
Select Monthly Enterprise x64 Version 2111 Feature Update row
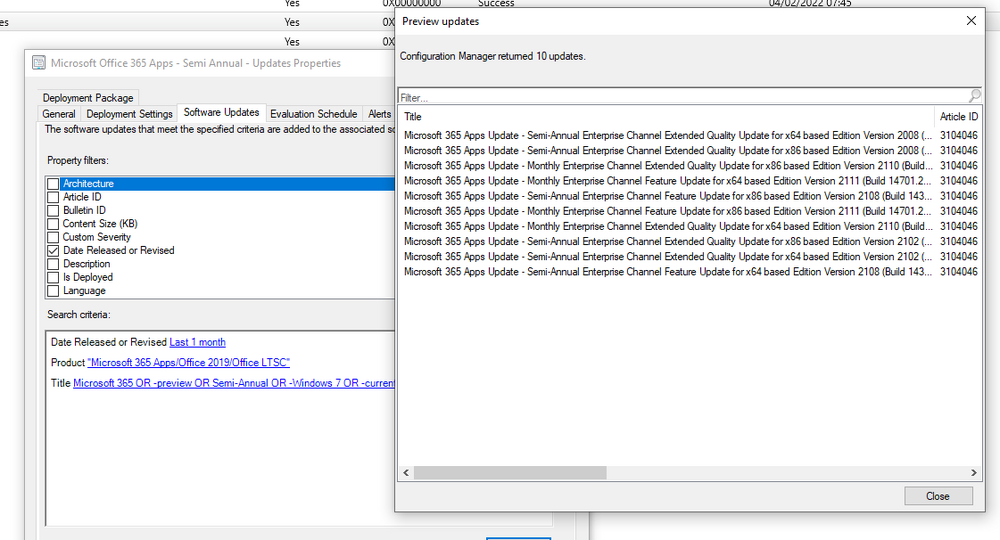point(691,181)
